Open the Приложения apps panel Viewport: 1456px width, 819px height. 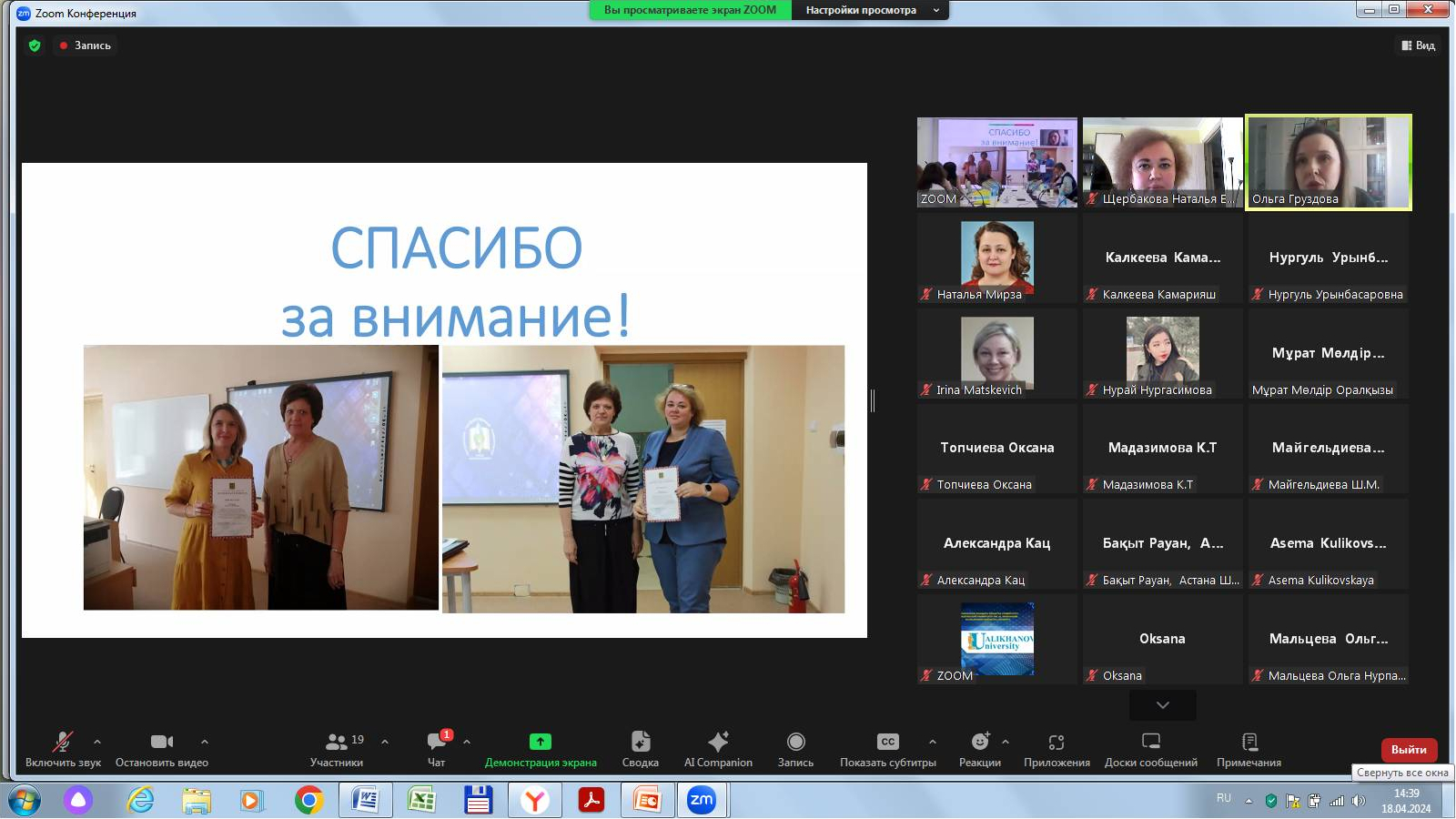point(1057,749)
